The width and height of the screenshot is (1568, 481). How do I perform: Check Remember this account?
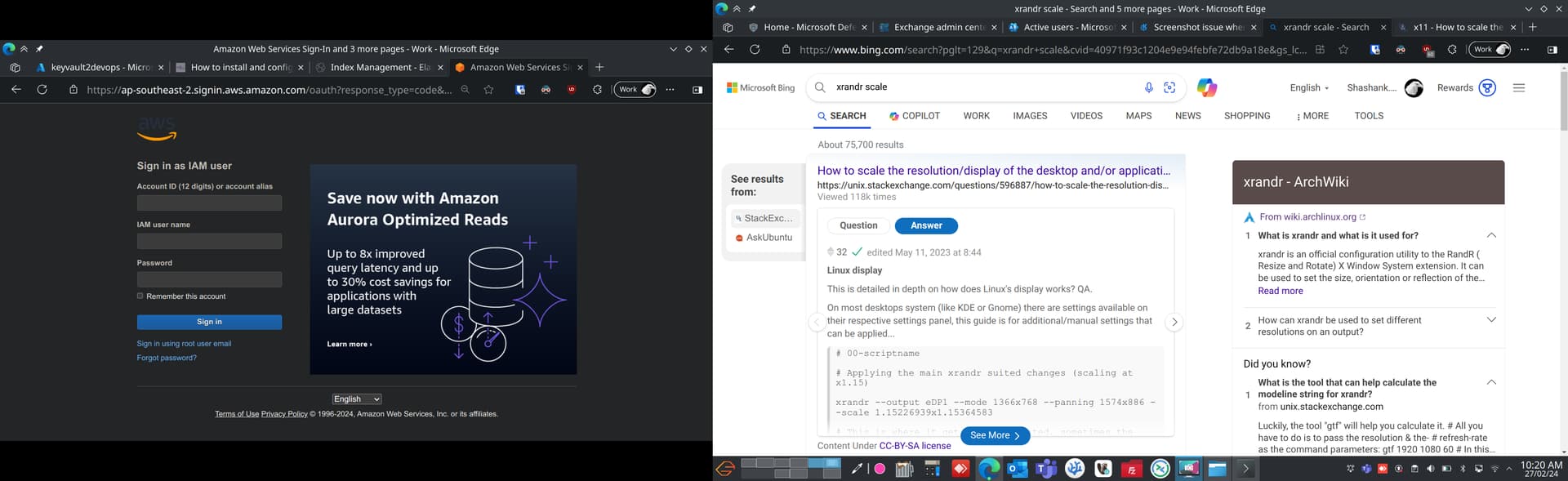click(140, 296)
